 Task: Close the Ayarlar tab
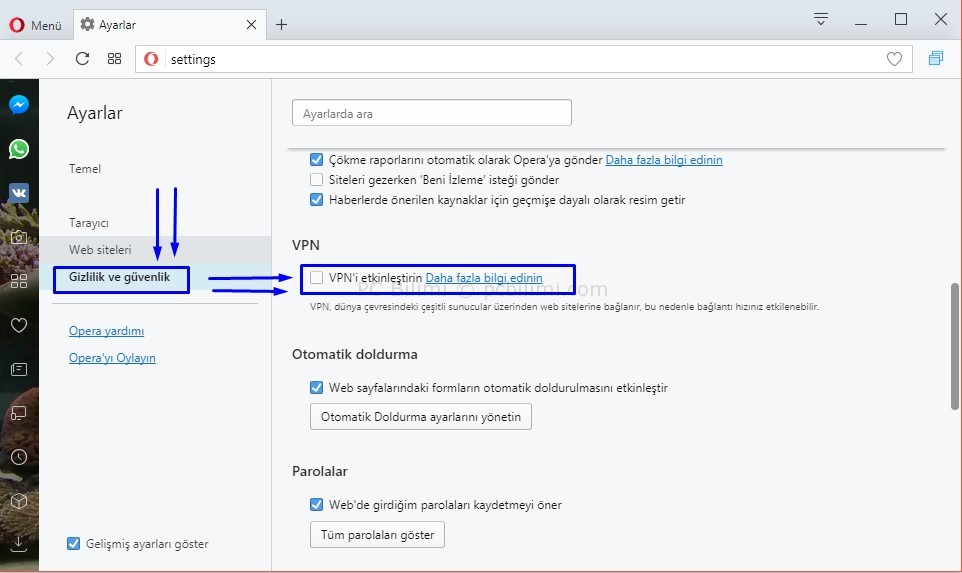pos(251,25)
